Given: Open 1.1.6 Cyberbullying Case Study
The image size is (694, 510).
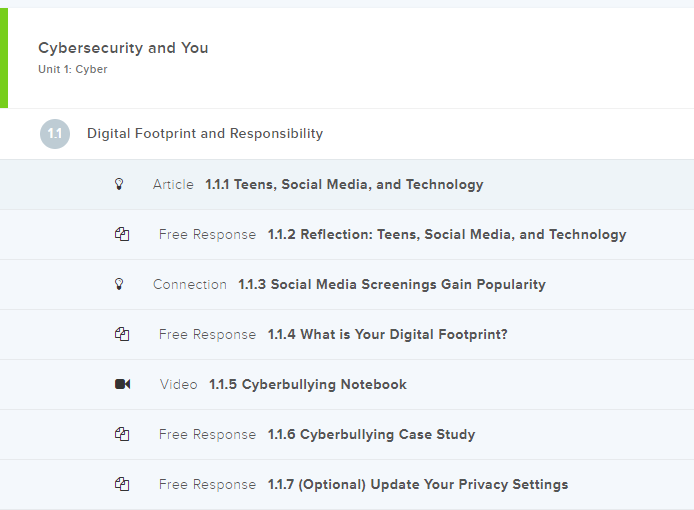Looking at the screenshot, I should pos(372,434).
